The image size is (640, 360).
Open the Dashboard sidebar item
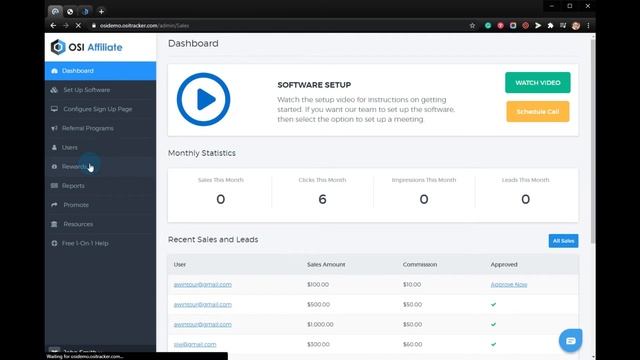[100, 71]
